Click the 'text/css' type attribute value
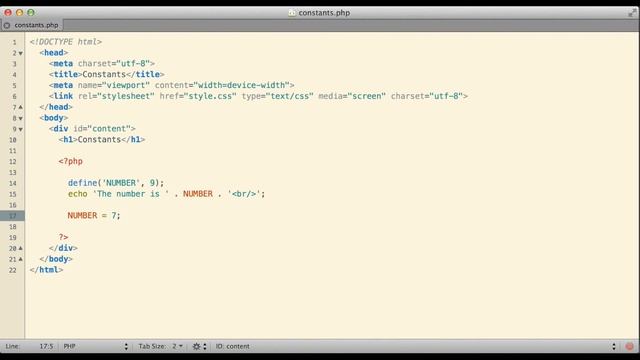640x360 pixels. [289, 96]
